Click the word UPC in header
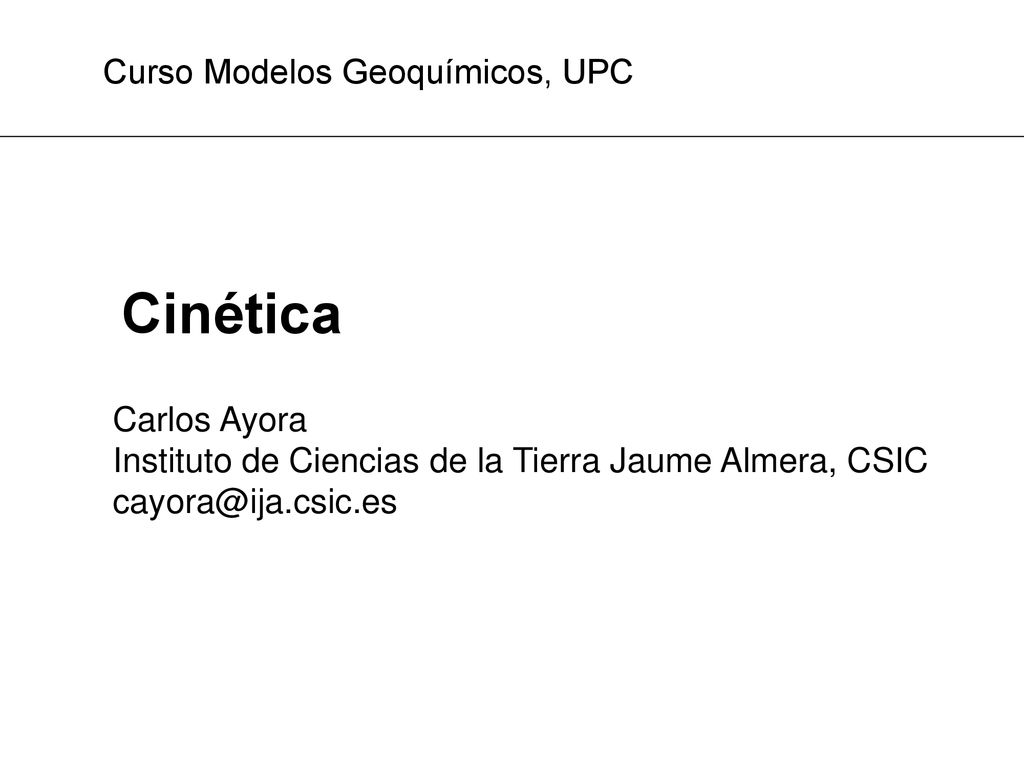The height and width of the screenshot is (768, 1024). click(598, 72)
